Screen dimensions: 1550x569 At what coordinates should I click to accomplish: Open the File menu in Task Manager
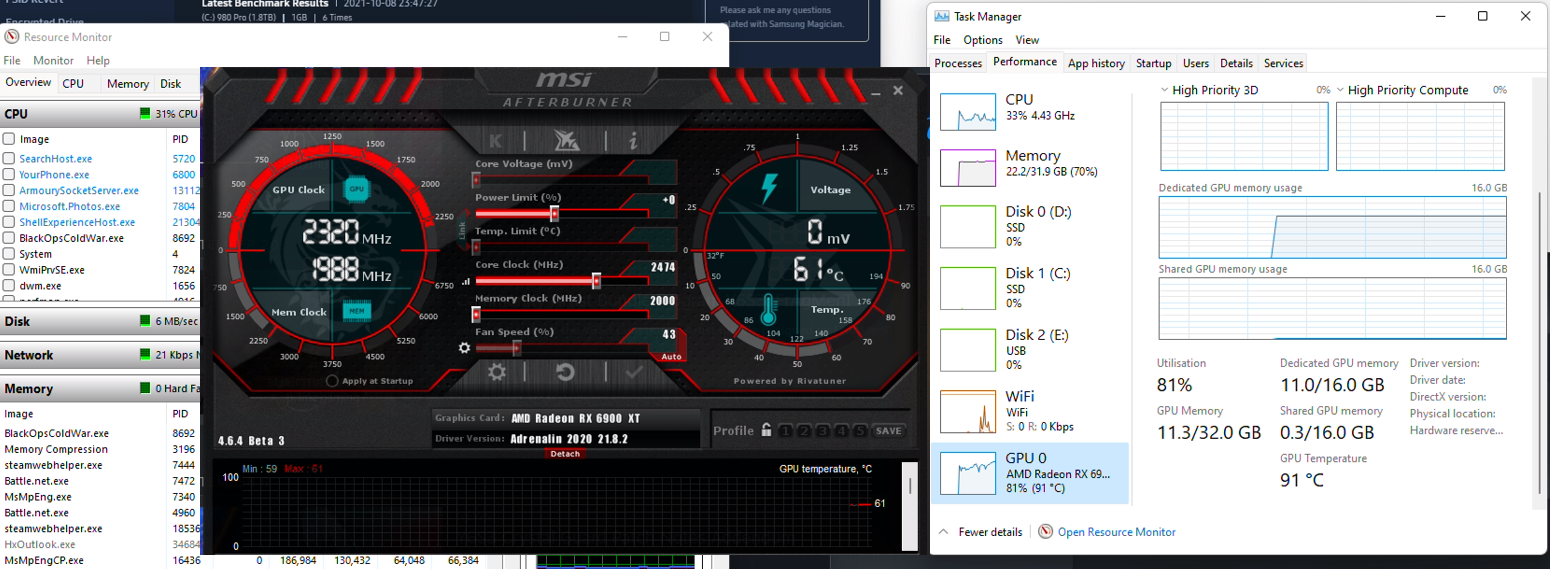(942, 40)
